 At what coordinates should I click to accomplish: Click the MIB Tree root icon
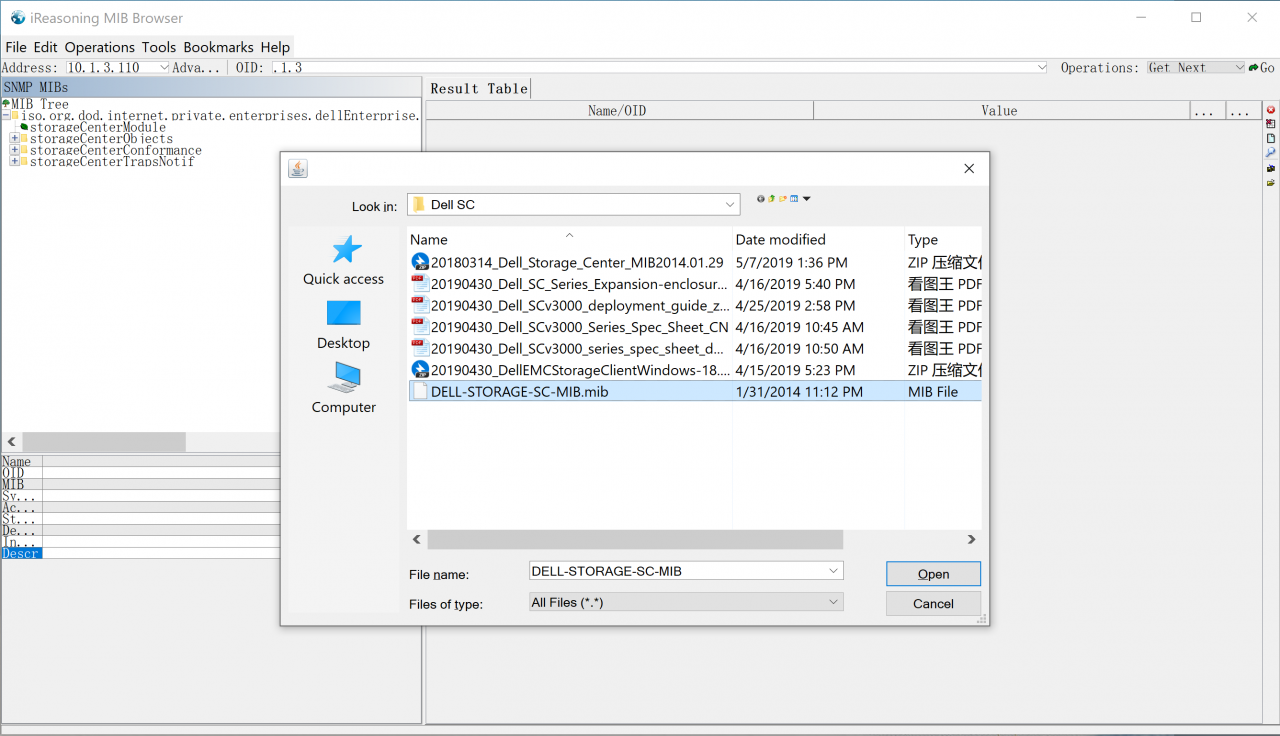[x=6, y=104]
